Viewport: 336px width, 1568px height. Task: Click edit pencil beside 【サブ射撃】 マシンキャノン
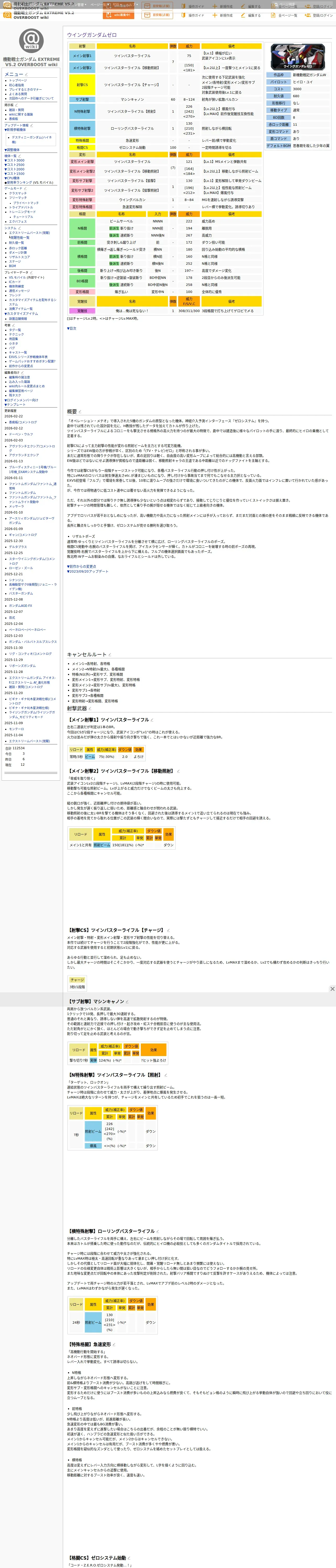[x=127, y=1001]
